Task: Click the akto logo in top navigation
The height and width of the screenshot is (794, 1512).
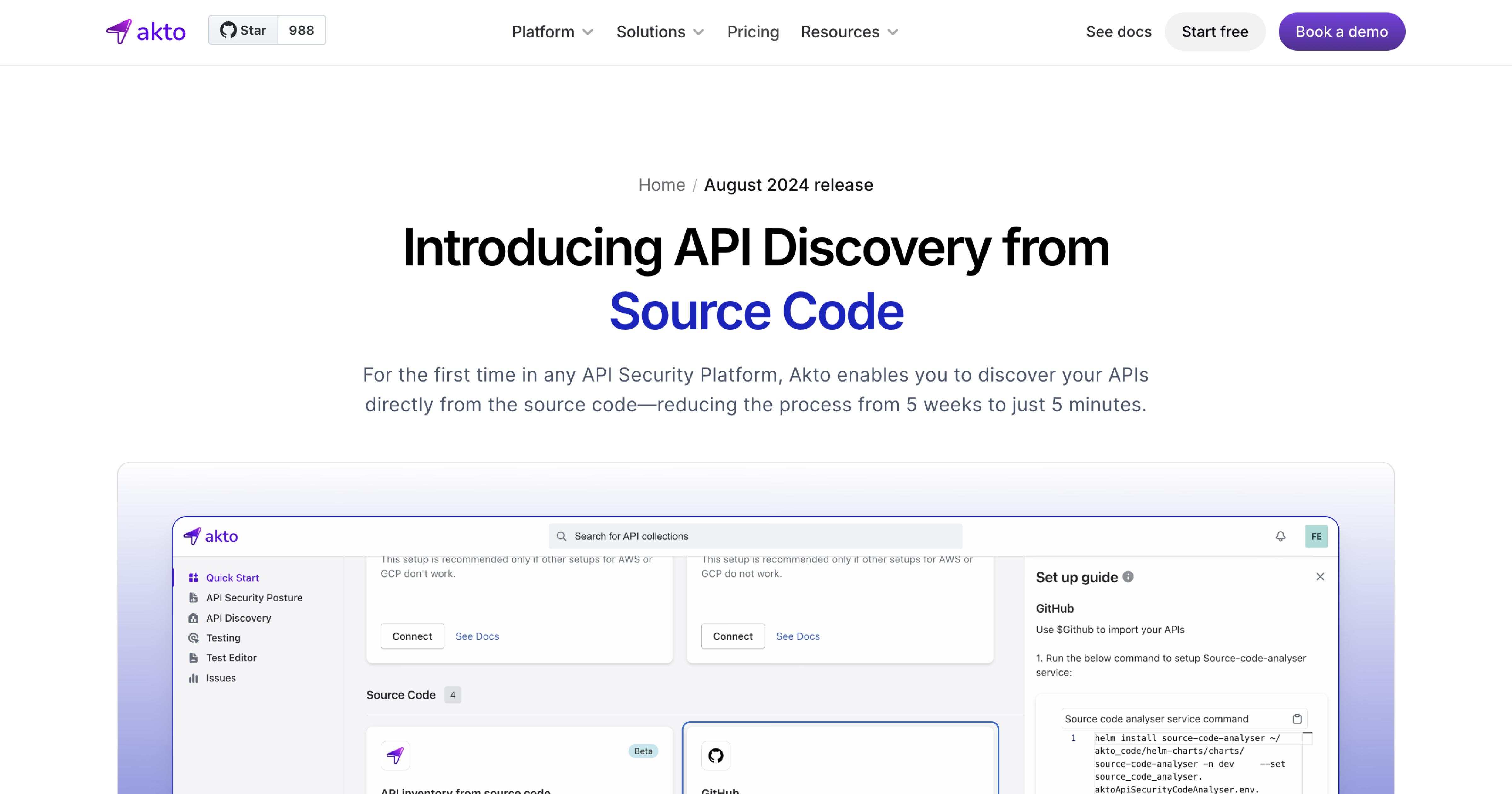Action: point(146,32)
